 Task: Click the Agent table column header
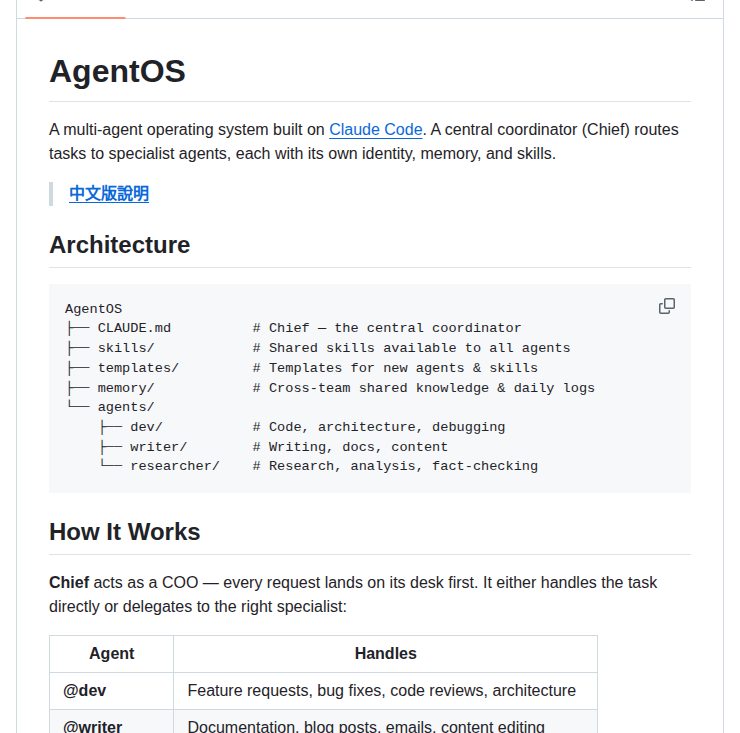point(111,654)
